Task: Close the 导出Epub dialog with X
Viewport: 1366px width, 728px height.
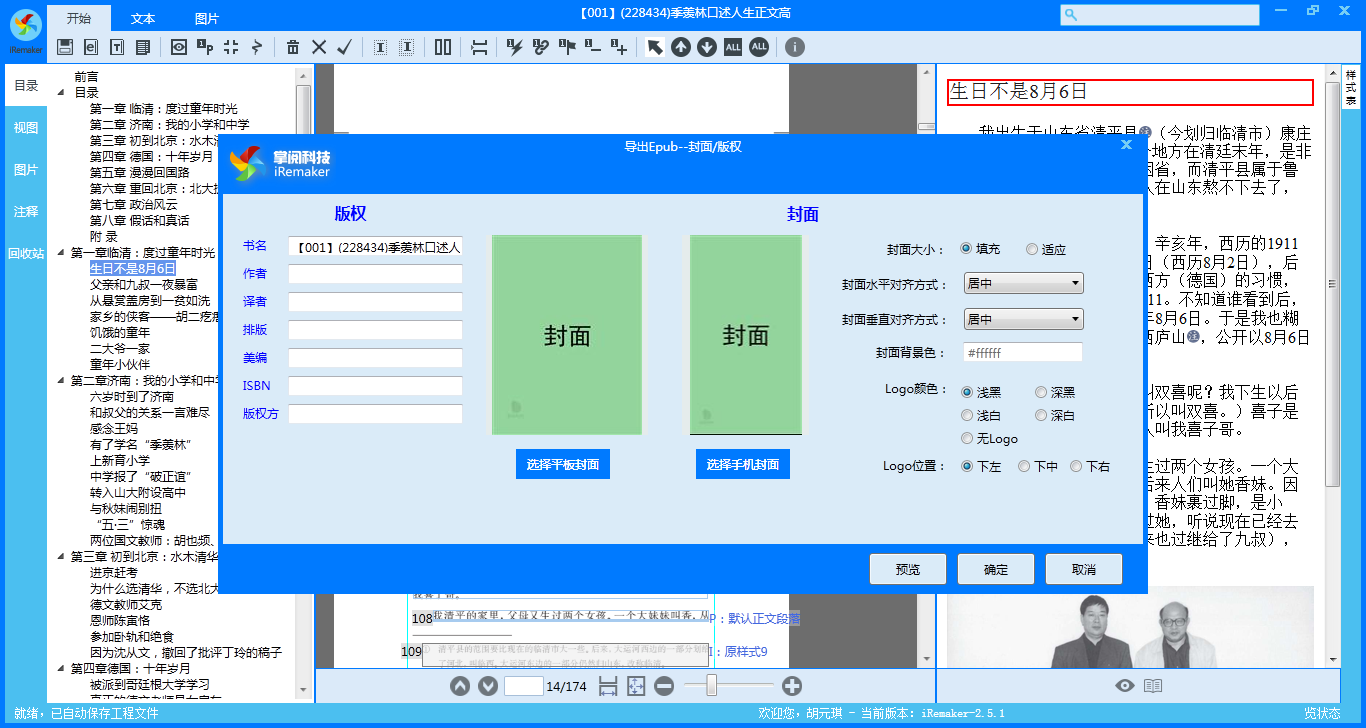Action: coord(1127,145)
